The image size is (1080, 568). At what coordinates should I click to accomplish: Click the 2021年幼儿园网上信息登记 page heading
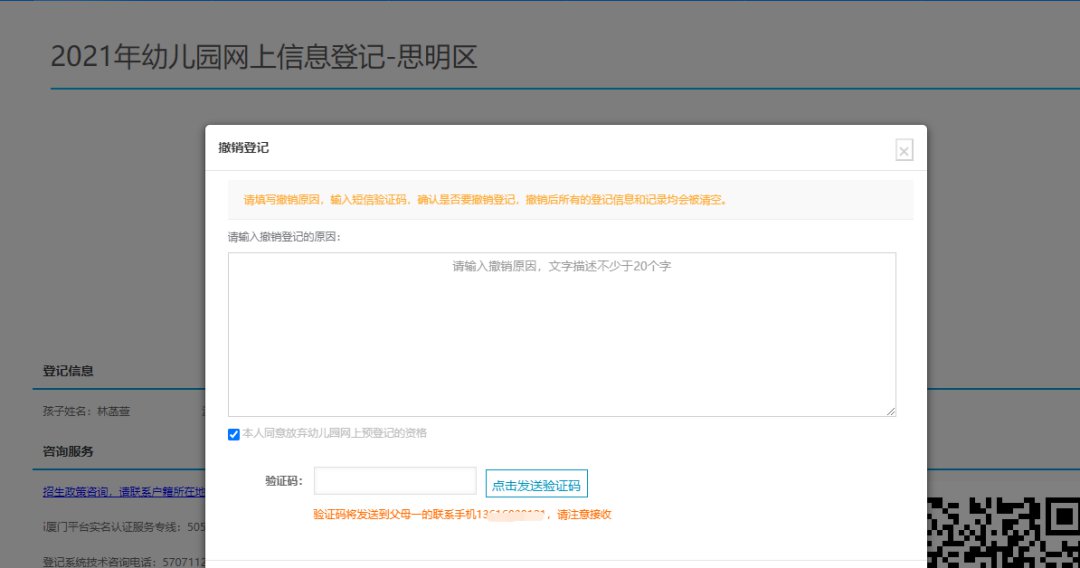[x=264, y=57]
